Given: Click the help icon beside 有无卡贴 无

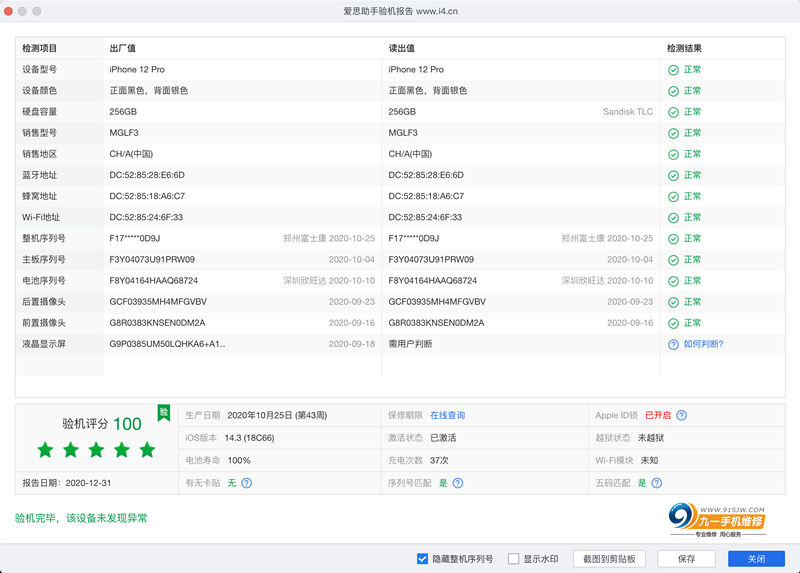Looking at the screenshot, I should [246, 483].
